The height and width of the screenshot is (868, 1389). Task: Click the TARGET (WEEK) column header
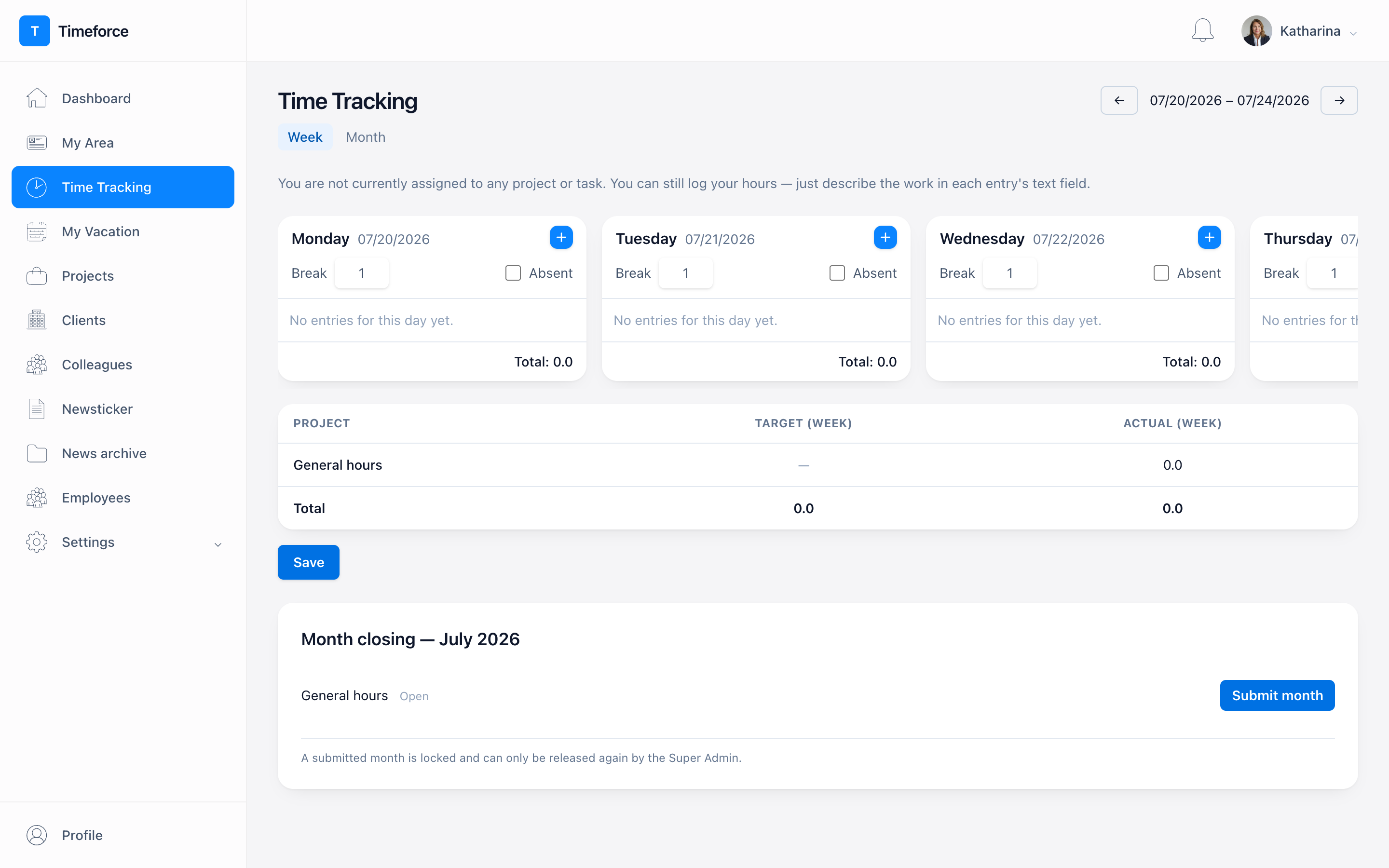coord(803,423)
